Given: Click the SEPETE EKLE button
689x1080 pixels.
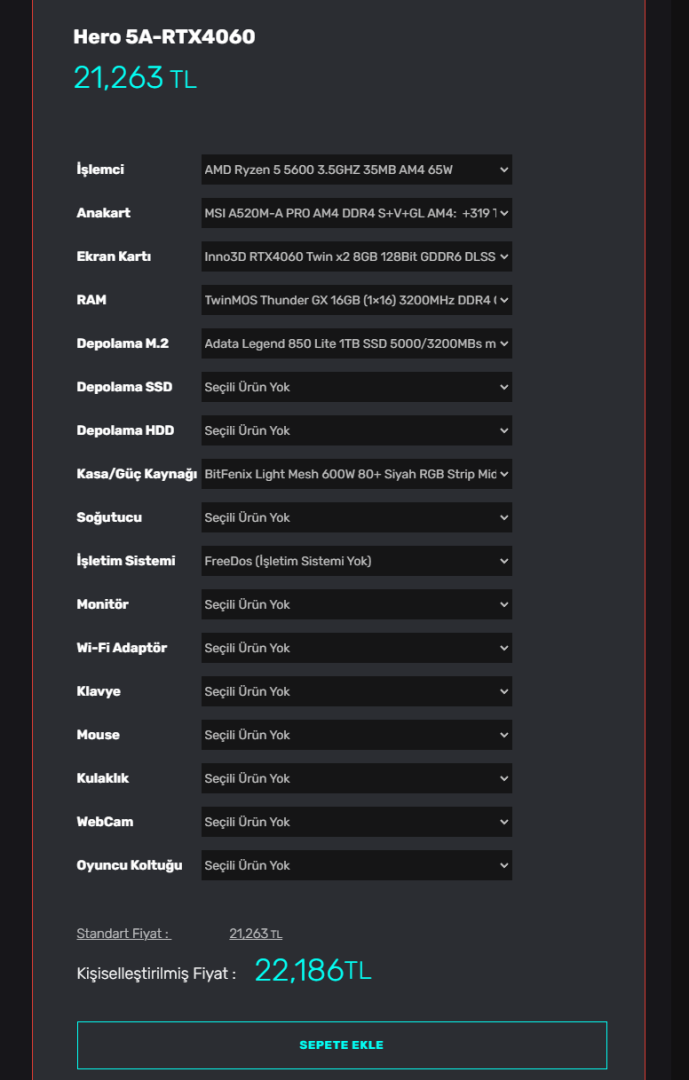Looking at the screenshot, I should 341,1045.
